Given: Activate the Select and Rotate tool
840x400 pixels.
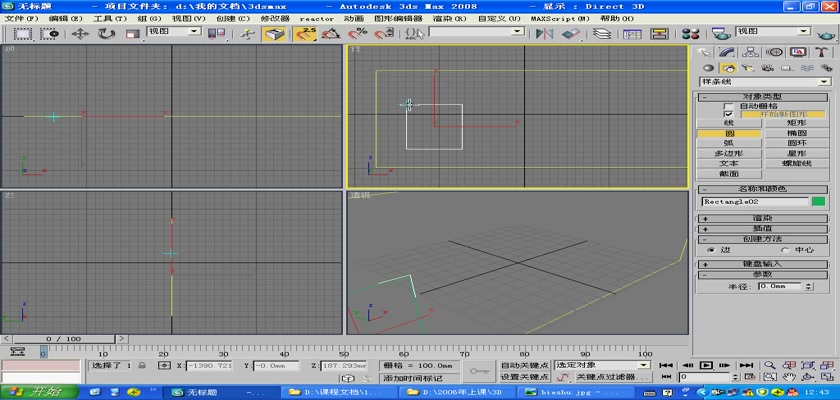Looking at the screenshot, I should tap(107, 34).
